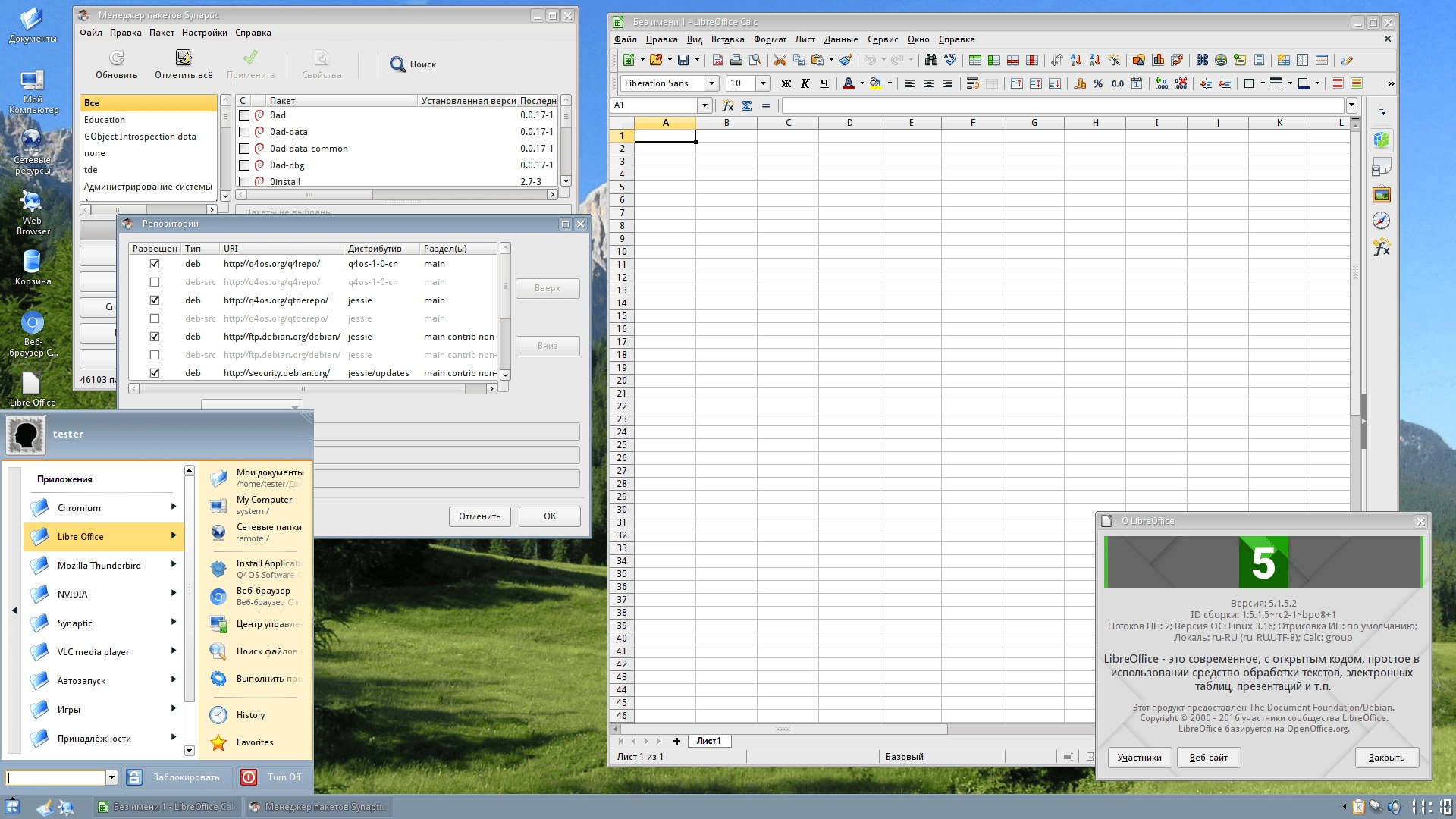Click the Function Wizard fx icon

[x=728, y=105]
